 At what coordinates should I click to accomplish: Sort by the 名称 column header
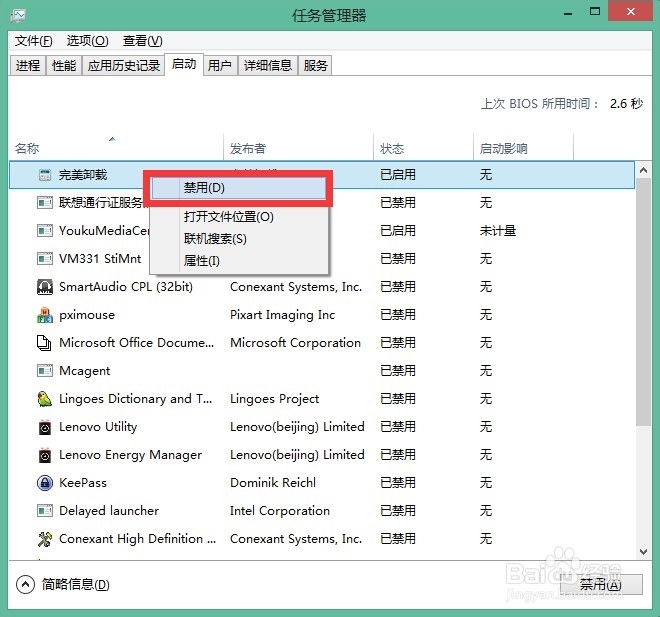[x=116, y=148]
